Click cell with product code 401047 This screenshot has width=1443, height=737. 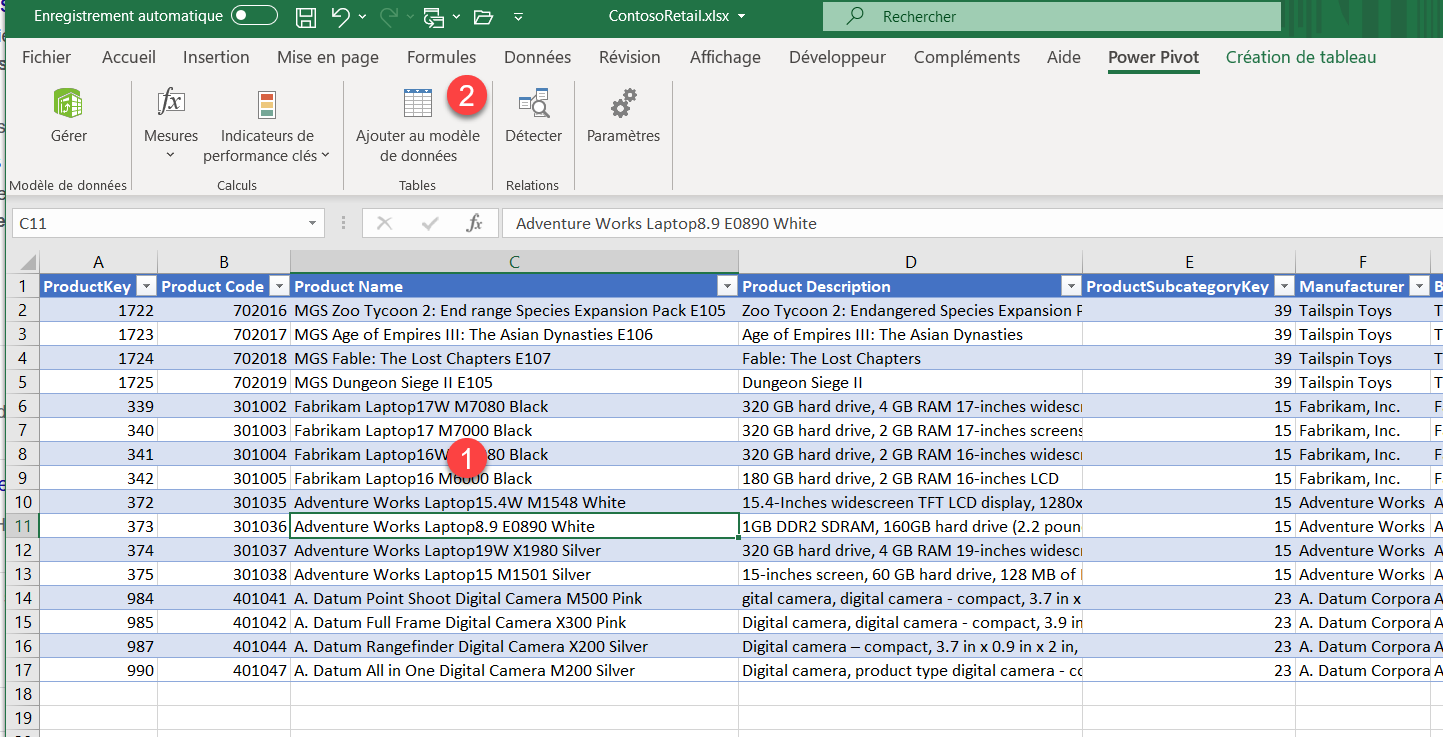point(224,670)
